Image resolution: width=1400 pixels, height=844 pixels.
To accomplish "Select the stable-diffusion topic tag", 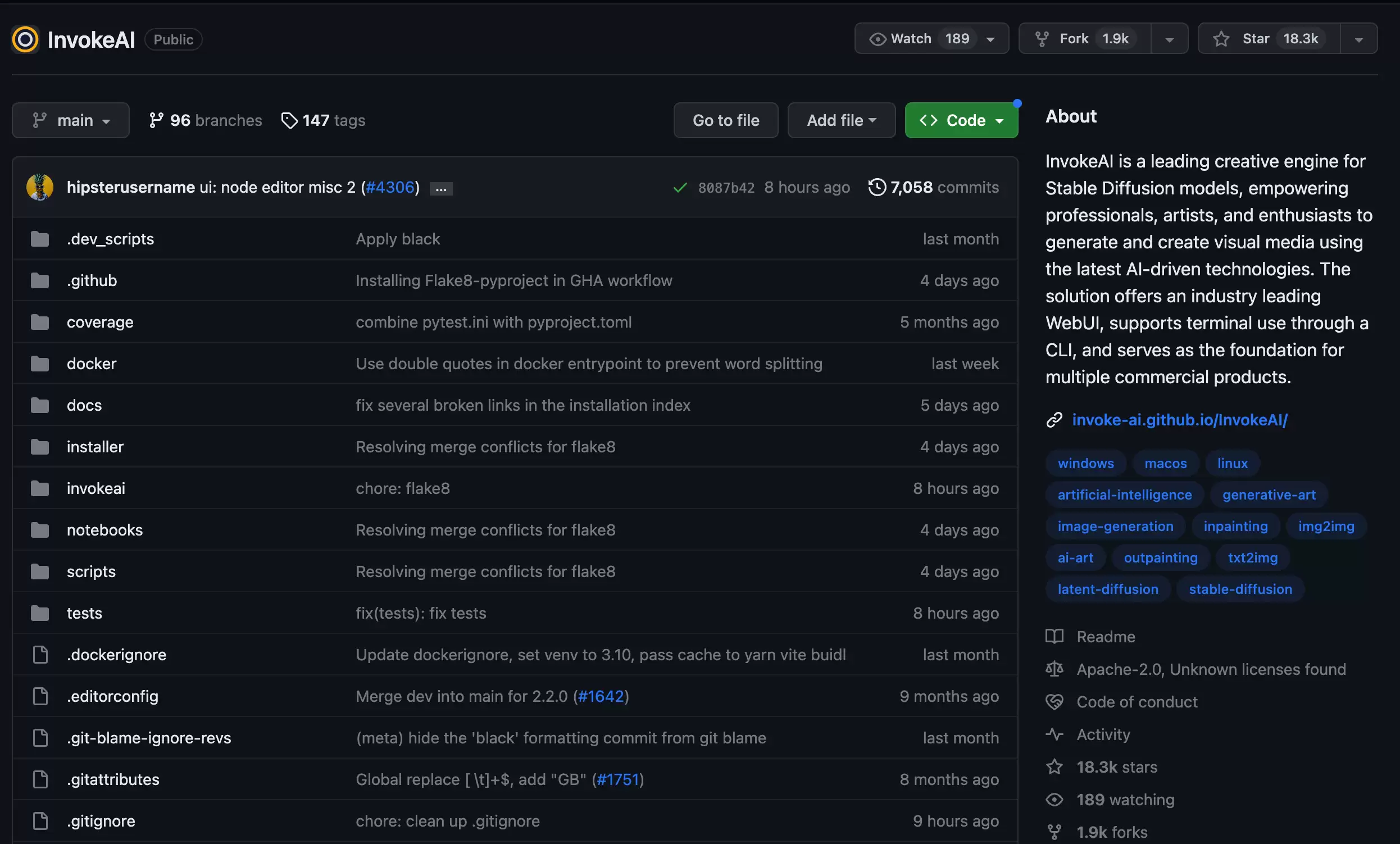I will point(1240,589).
